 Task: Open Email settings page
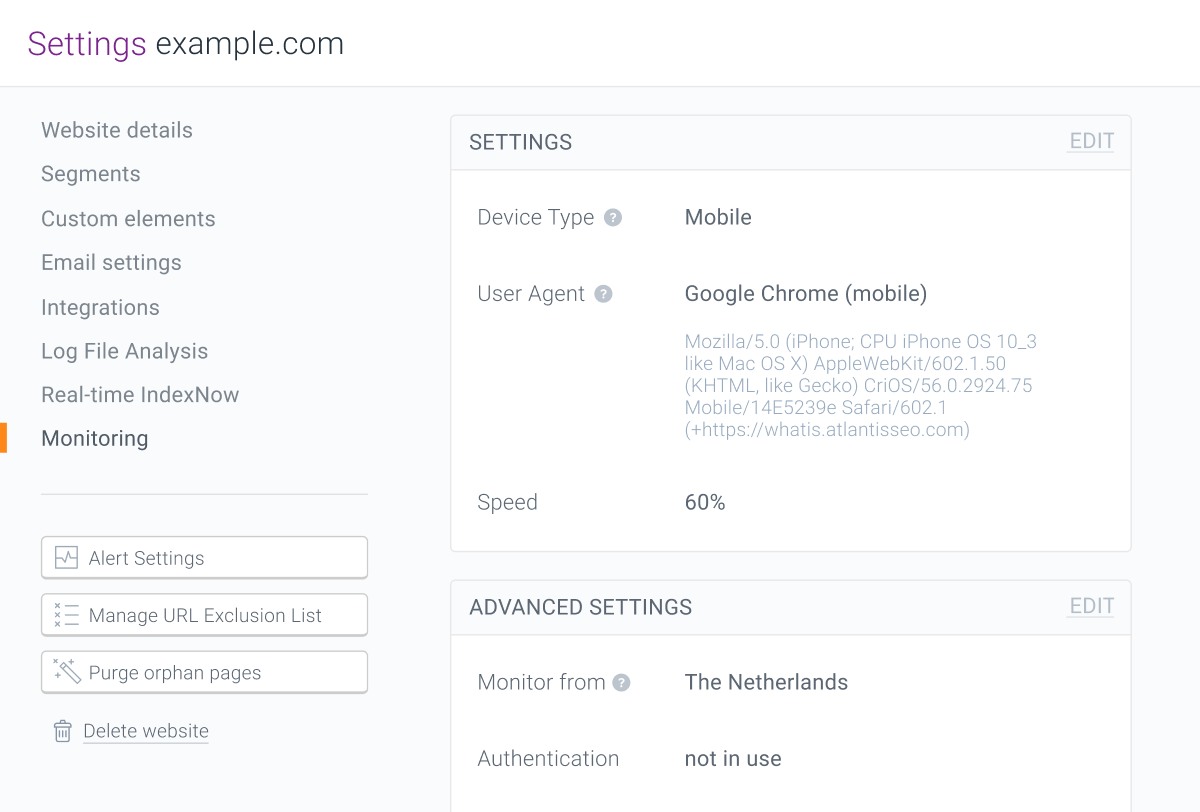[x=111, y=262]
